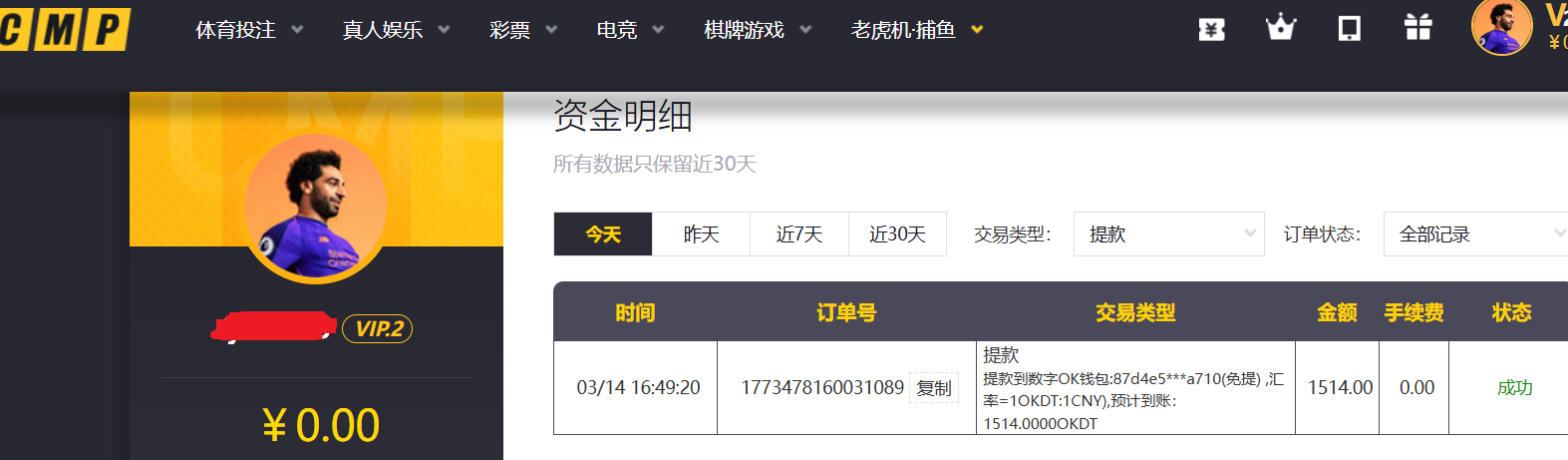Click the VIP.2 badge
Screen dimensions: 1568x460
click(x=378, y=329)
